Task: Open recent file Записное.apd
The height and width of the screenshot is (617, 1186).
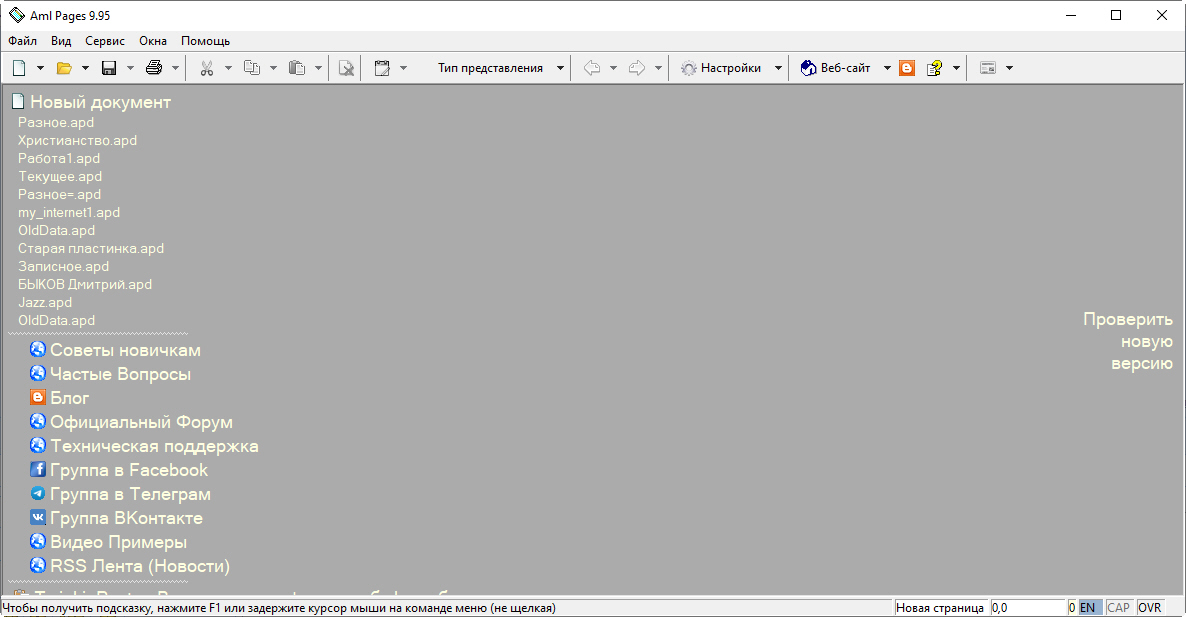Action: (64, 267)
